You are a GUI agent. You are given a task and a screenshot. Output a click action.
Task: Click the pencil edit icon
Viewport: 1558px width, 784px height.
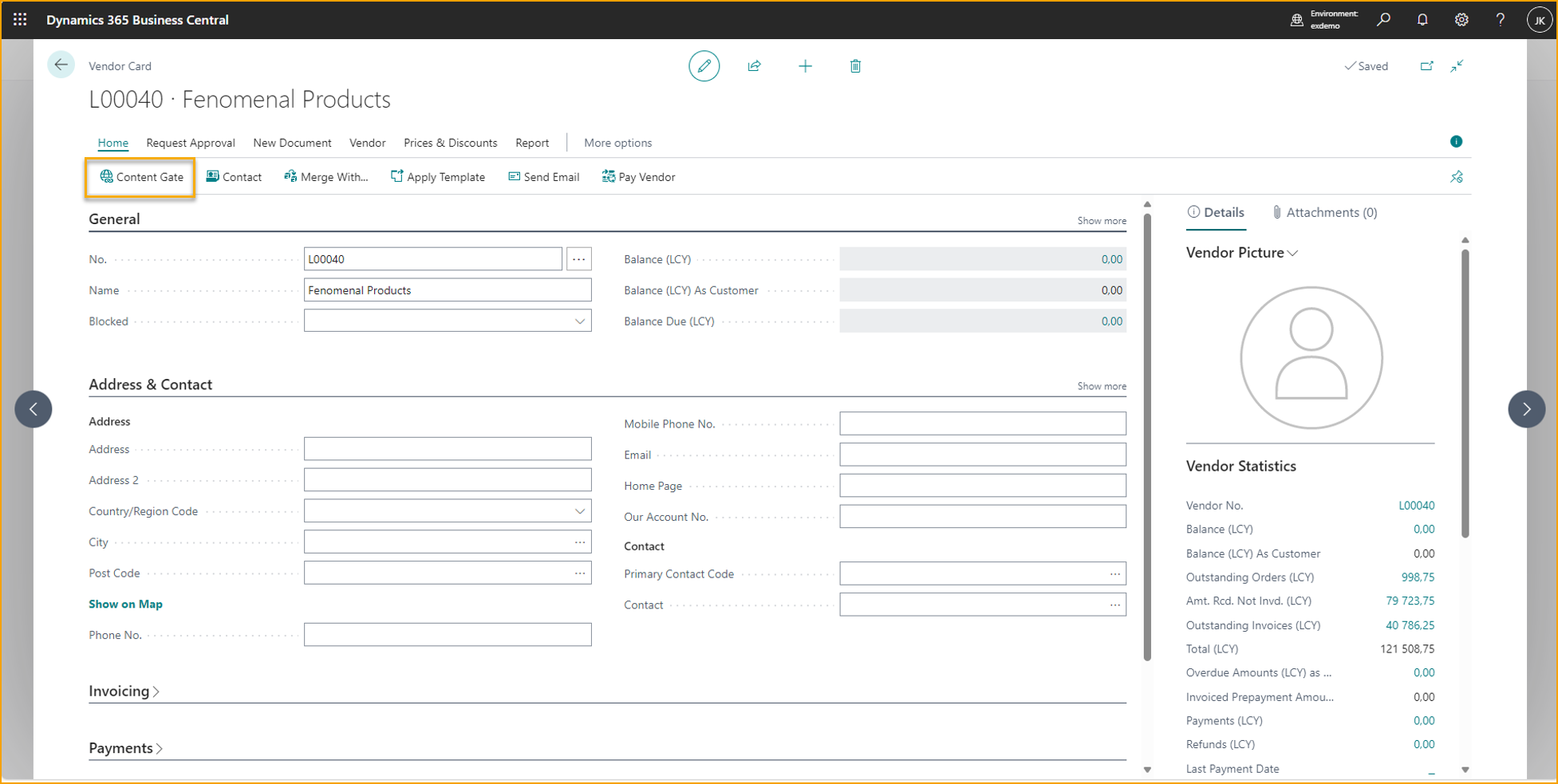pyautogui.click(x=704, y=66)
